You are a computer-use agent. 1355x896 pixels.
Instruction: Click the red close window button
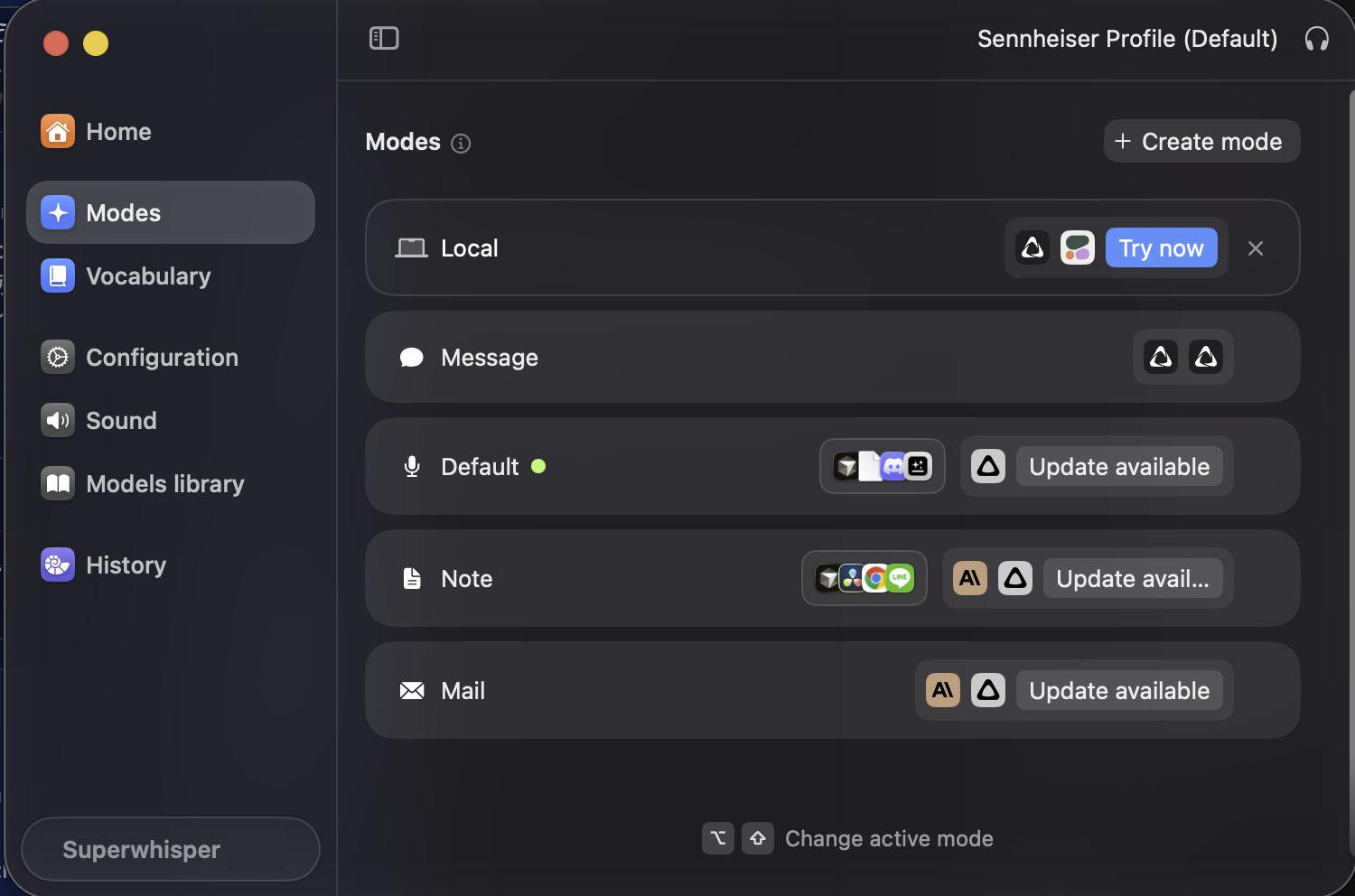(x=56, y=43)
